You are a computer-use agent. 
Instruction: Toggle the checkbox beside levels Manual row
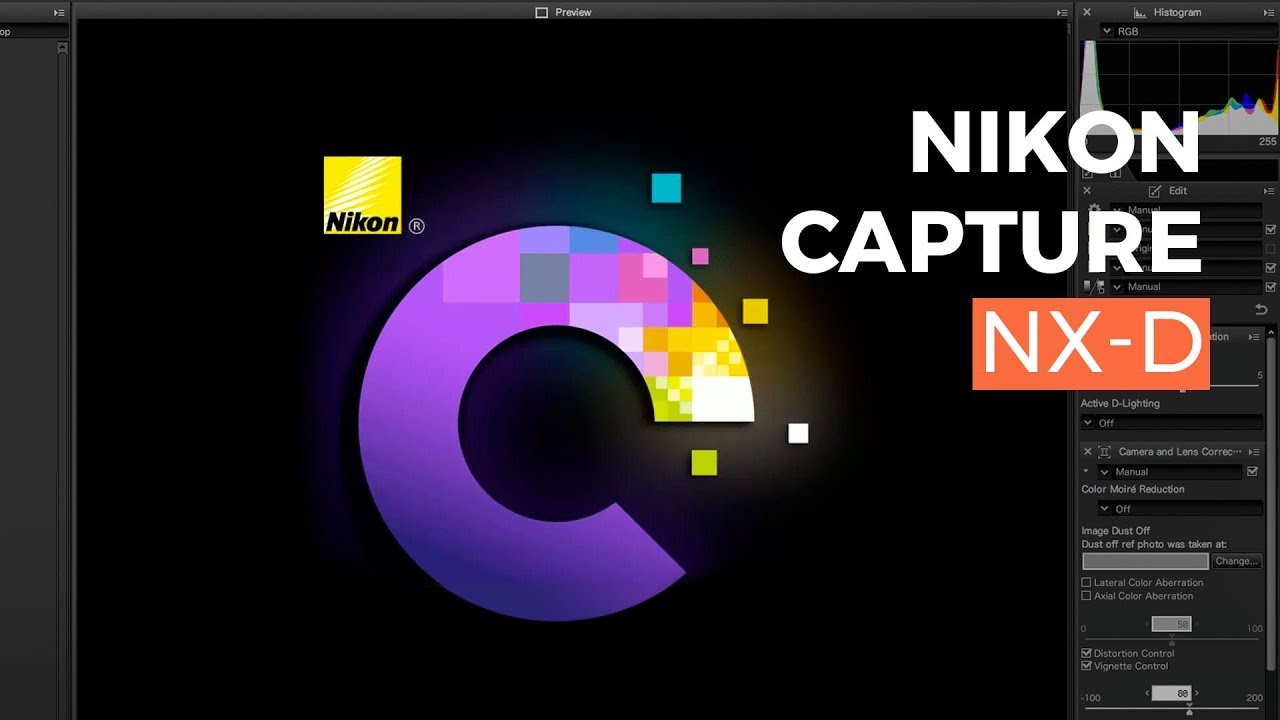1271,287
